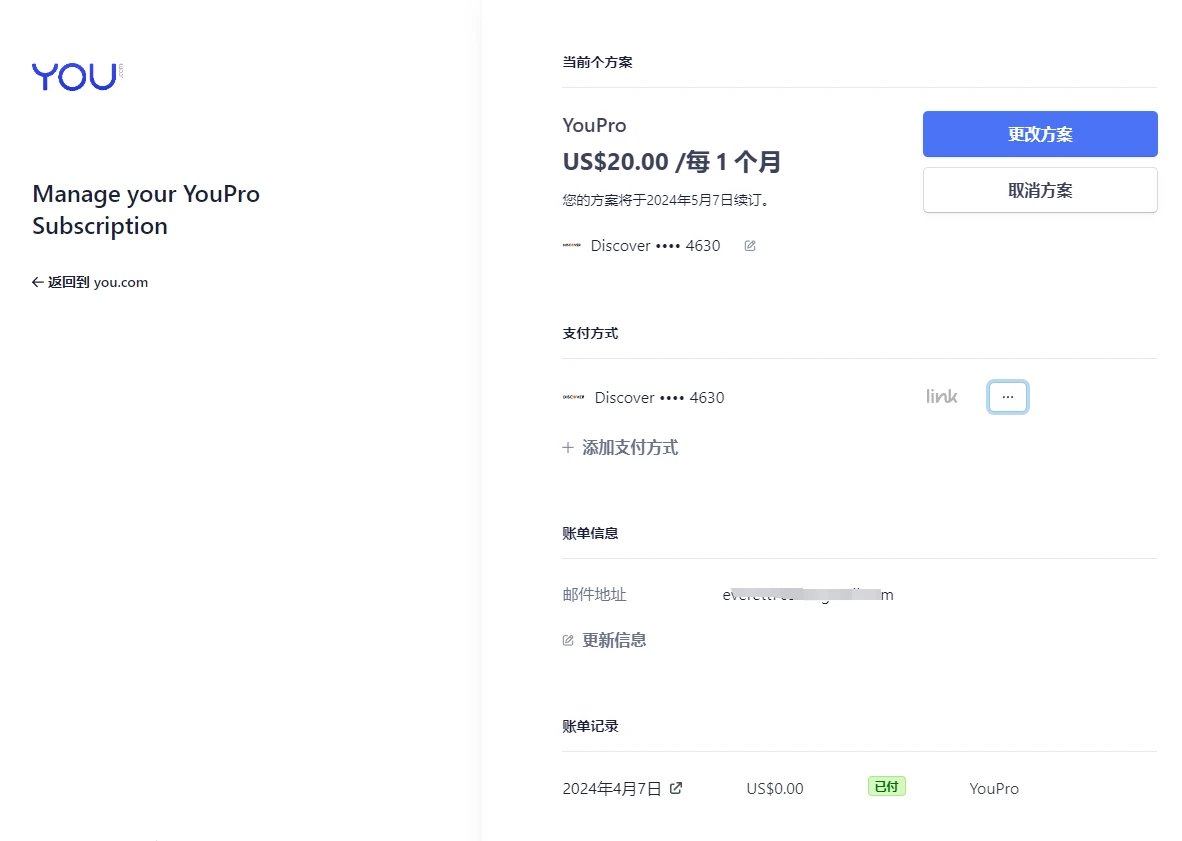Click the US$0.00 invoice amount
The height and width of the screenshot is (841, 1182).
[x=775, y=788]
